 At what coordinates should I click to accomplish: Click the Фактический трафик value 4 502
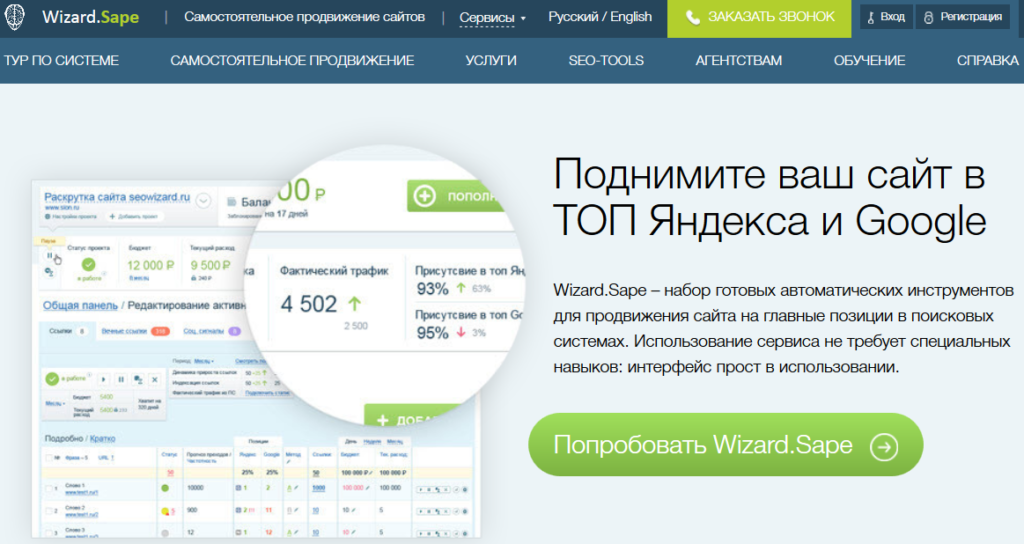309,304
